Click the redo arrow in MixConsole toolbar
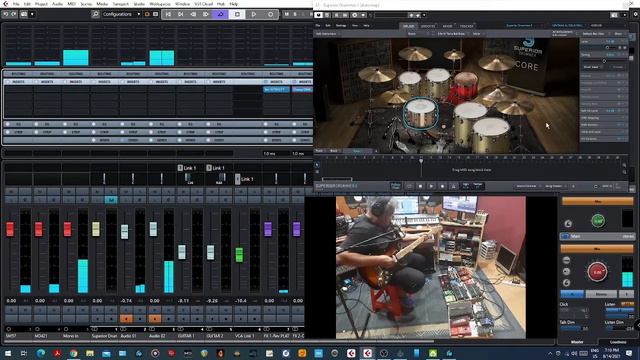Image resolution: width=640 pixels, height=360 pixels. (x=14, y=14)
